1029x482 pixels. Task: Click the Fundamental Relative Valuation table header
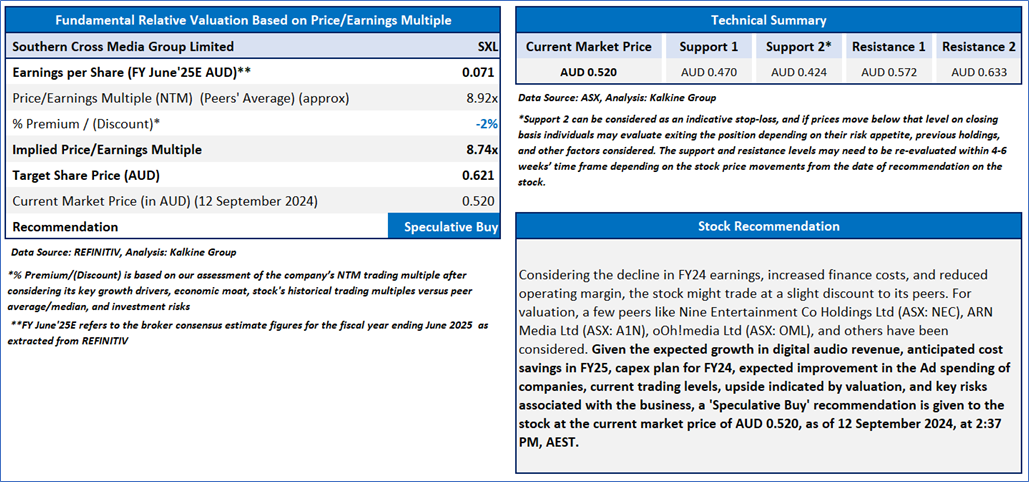coord(253,20)
